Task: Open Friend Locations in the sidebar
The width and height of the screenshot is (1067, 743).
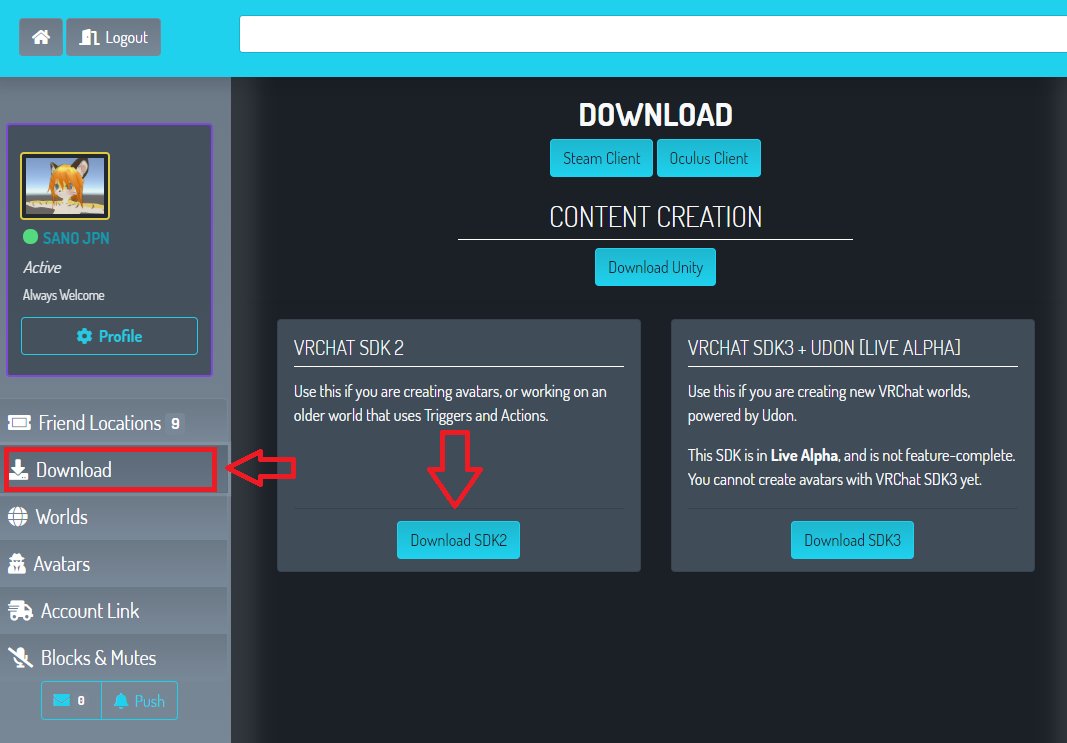Action: (114, 423)
